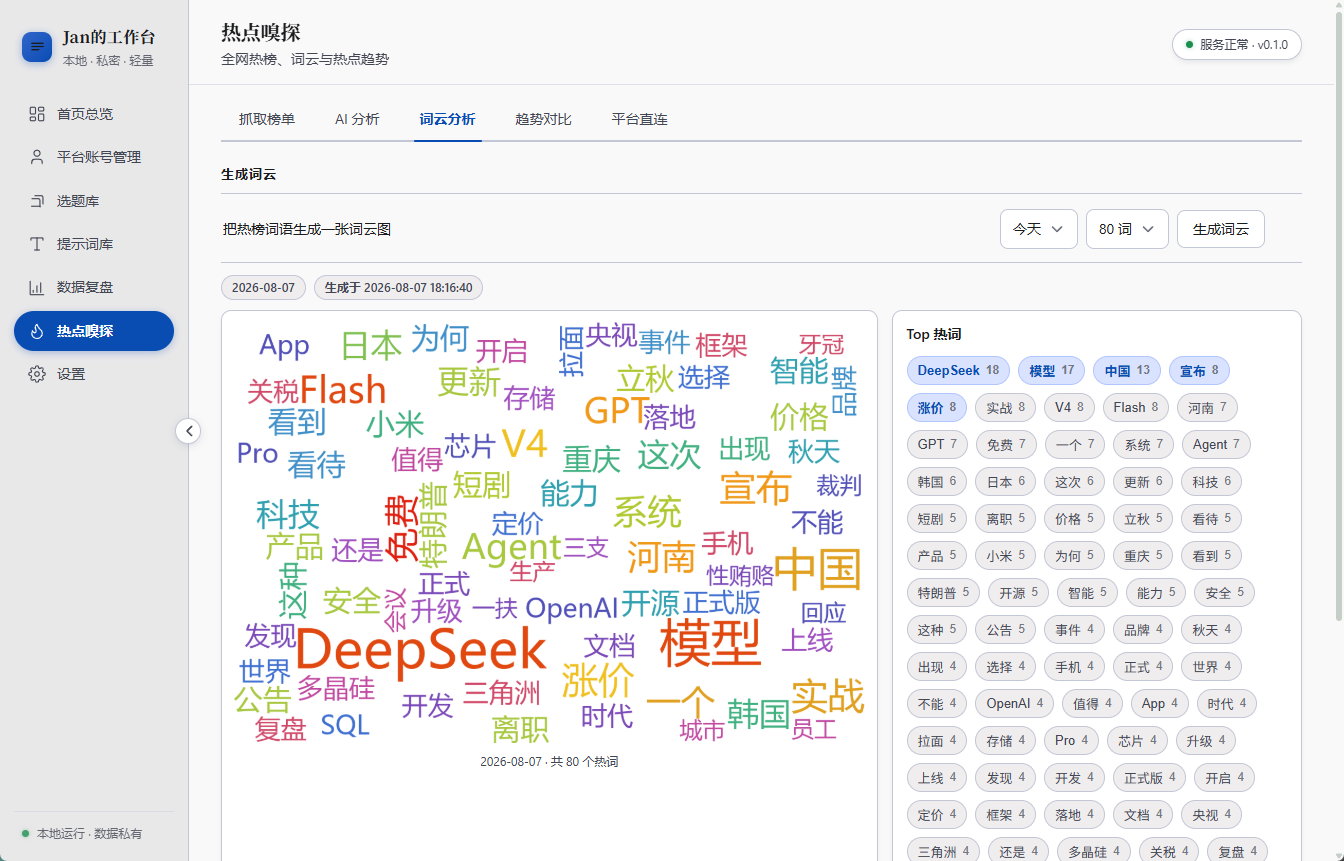Click the word DeepSeek in the word cloud
Image resolution: width=1344 pixels, height=861 pixels.
(x=420, y=651)
